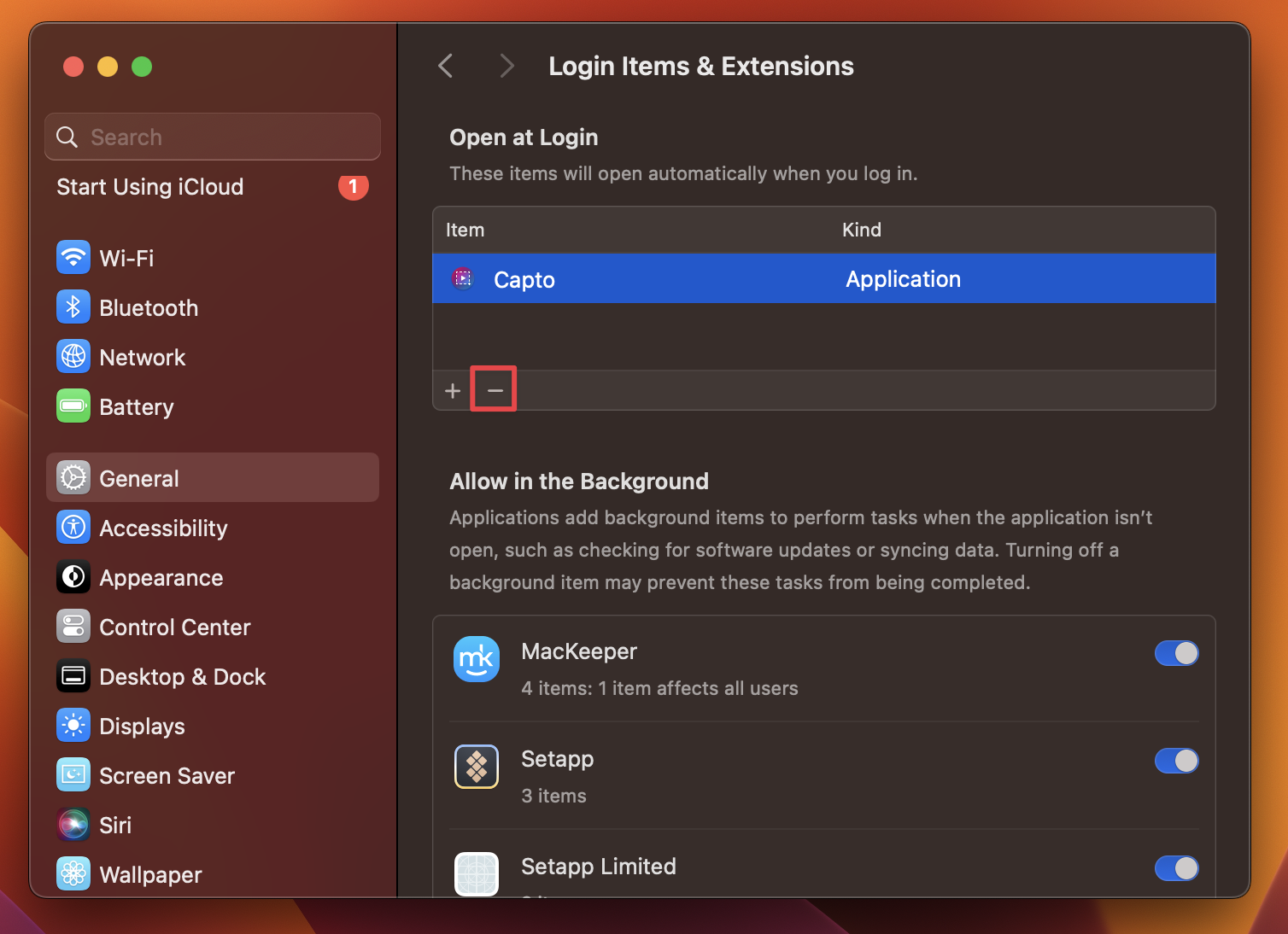Viewport: 1288px width, 934px height.
Task: Click the plus button to add a login item
Action: tap(452, 390)
